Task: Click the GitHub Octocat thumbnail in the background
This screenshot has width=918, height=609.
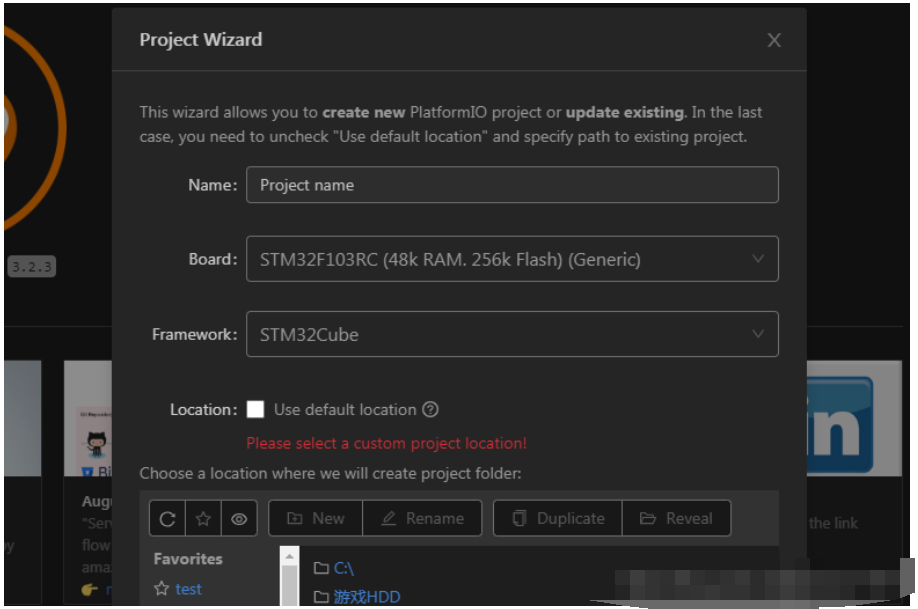Action: 88,419
